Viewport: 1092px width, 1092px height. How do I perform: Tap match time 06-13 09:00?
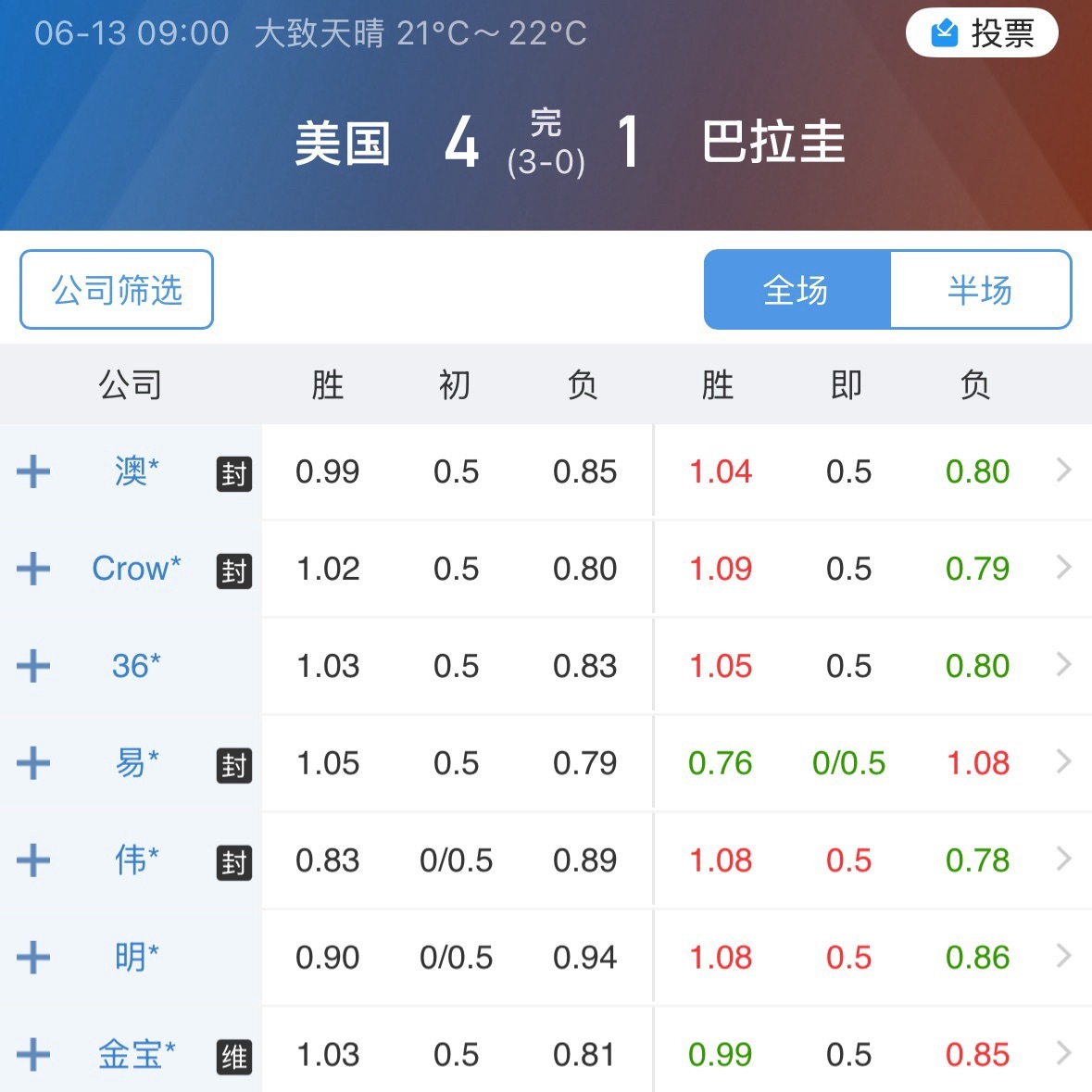coord(132,32)
